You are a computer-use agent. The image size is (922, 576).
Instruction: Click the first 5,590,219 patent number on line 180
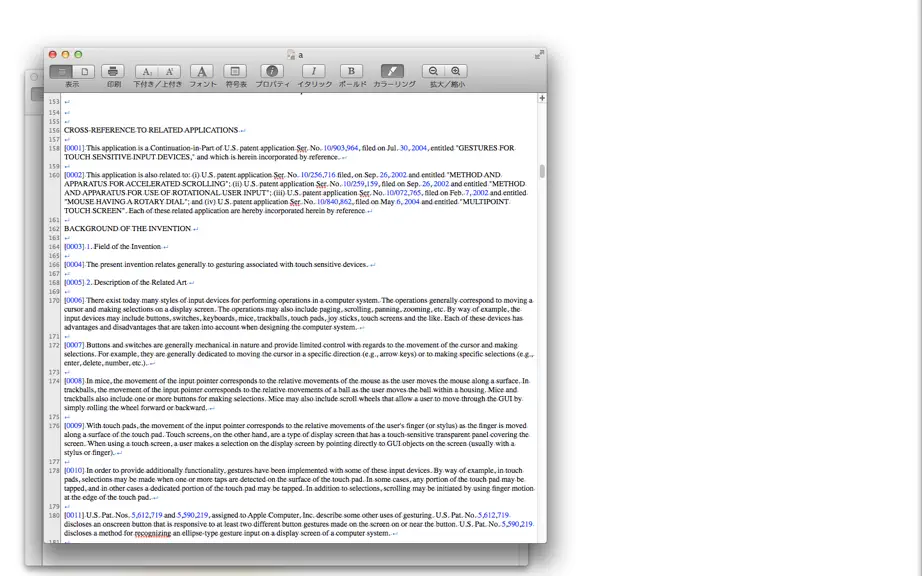(193, 515)
